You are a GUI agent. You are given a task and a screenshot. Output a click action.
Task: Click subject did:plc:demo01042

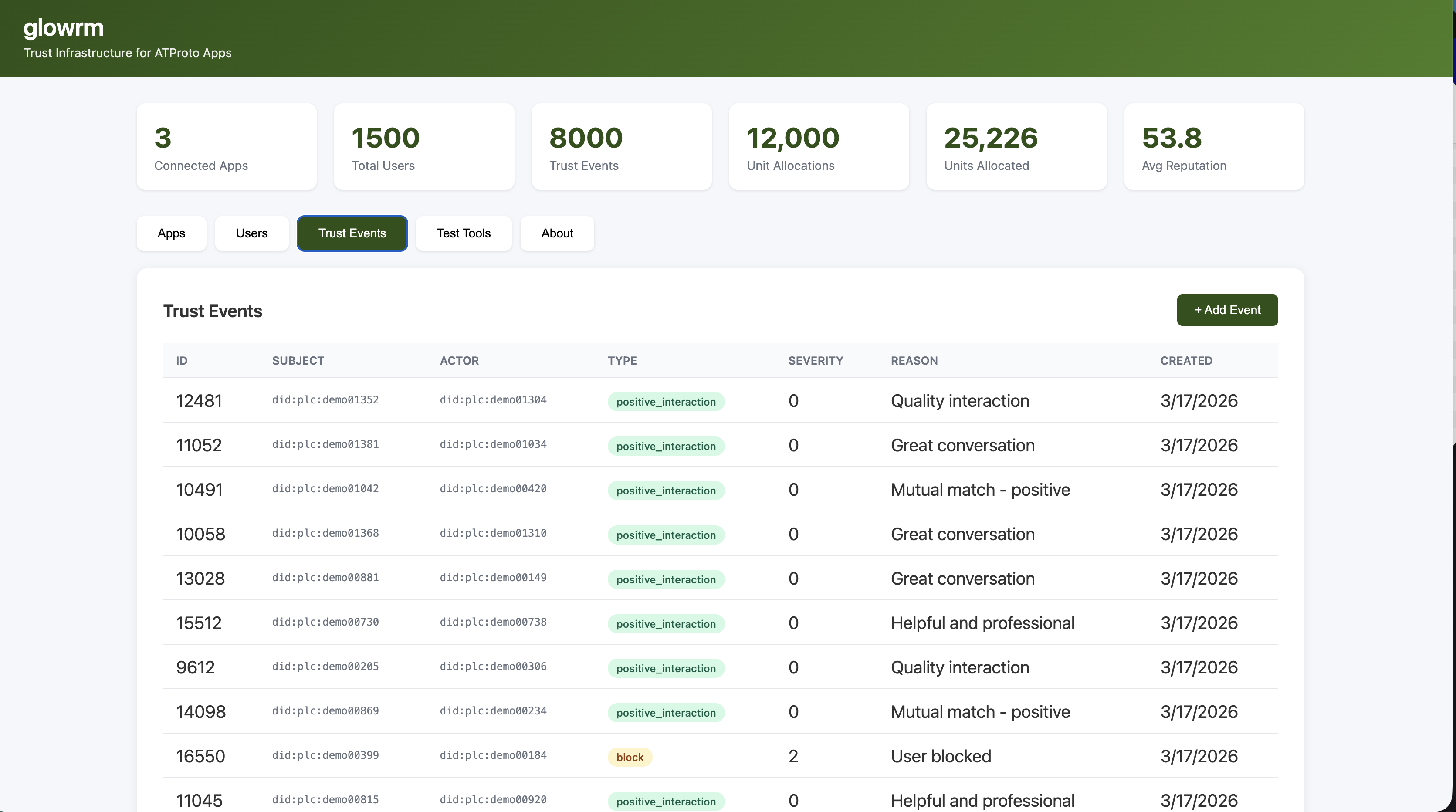[x=325, y=489]
